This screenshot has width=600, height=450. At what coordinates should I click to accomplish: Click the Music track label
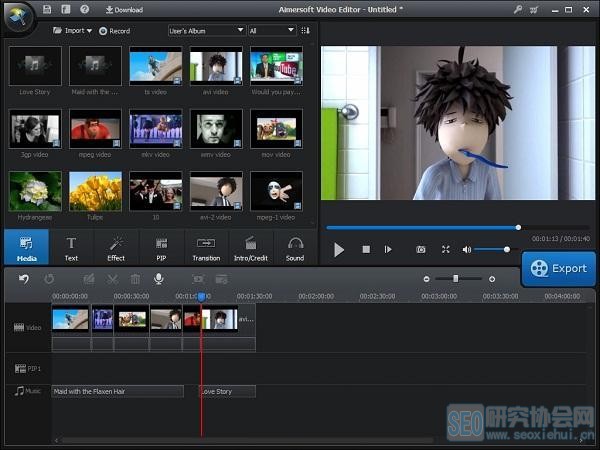coord(28,391)
